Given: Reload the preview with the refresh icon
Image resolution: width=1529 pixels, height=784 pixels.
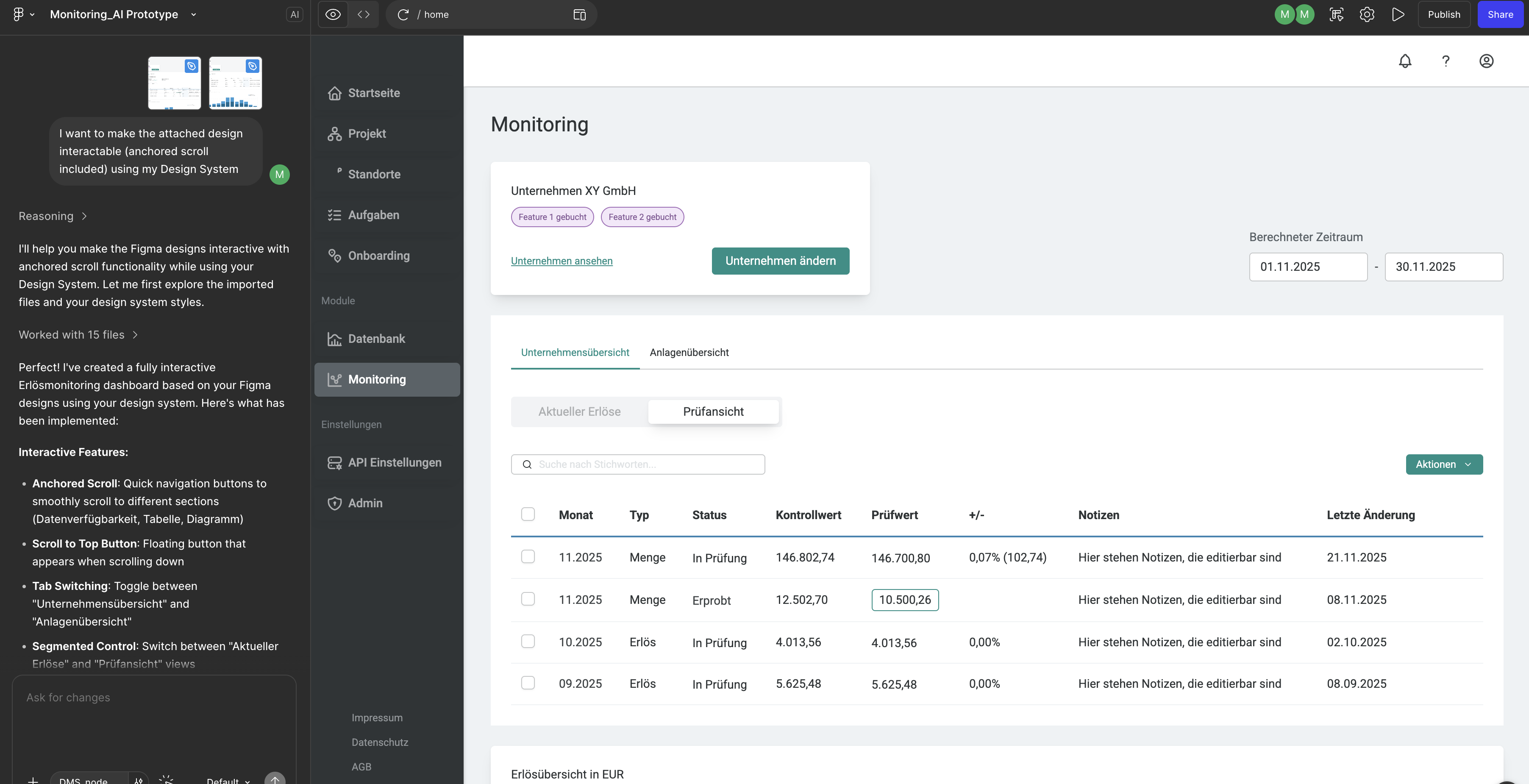Looking at the screenshot, I should pos(403,15).
